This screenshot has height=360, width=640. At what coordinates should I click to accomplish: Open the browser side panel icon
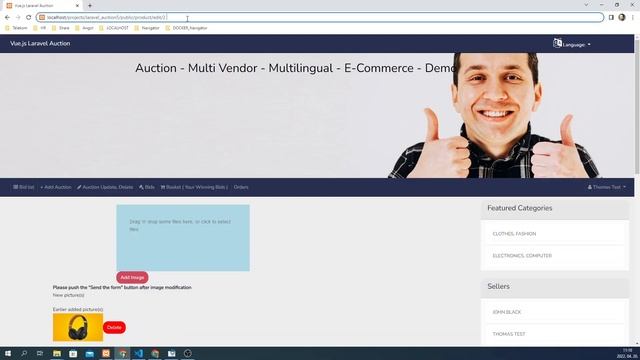click(611, 18)
